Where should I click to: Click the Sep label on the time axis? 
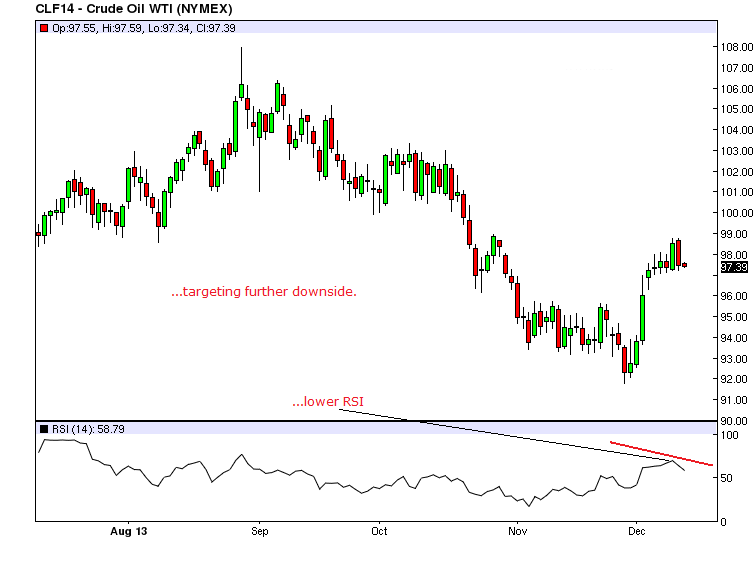259,532
